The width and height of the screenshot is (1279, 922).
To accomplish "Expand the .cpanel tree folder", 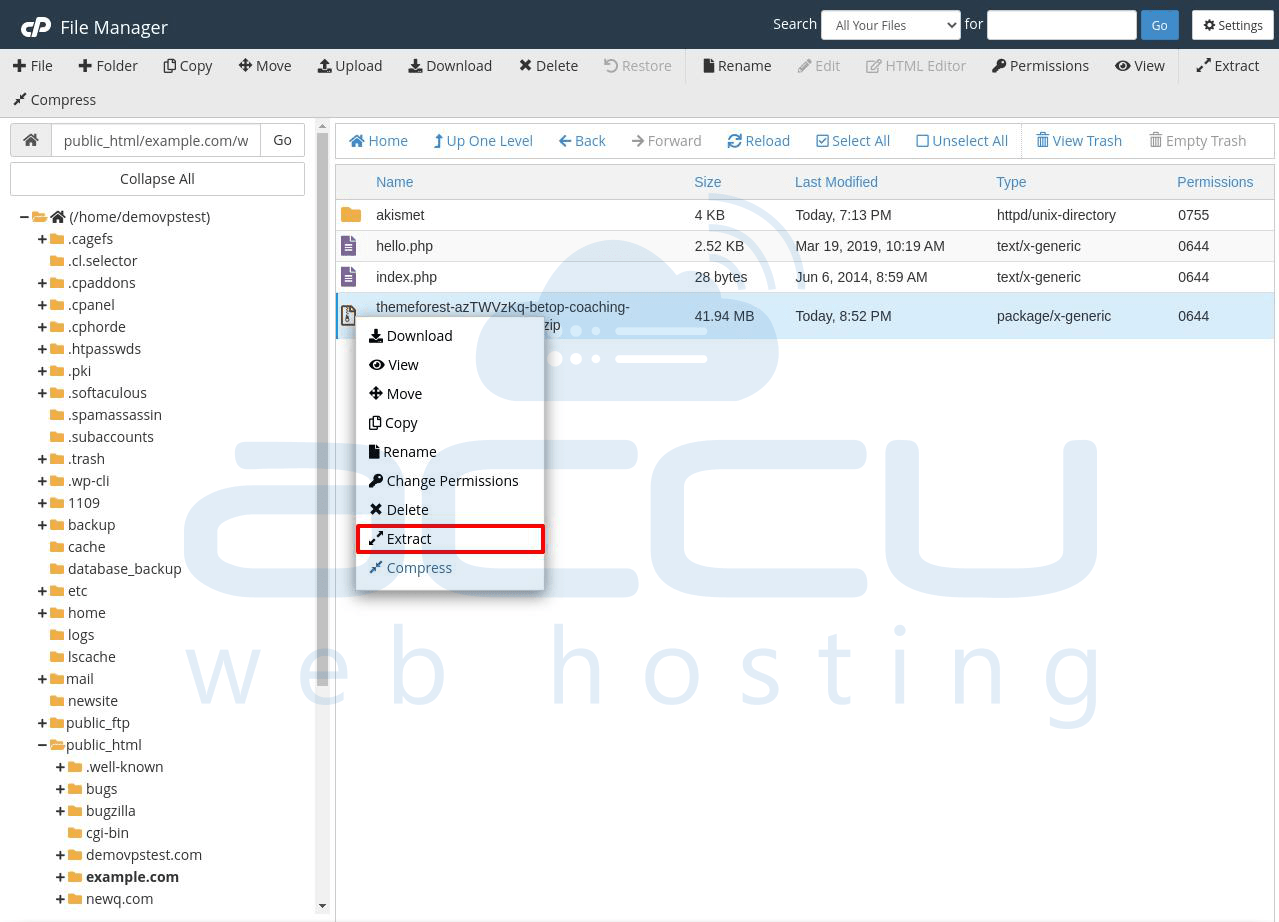I will pos(42,305).
